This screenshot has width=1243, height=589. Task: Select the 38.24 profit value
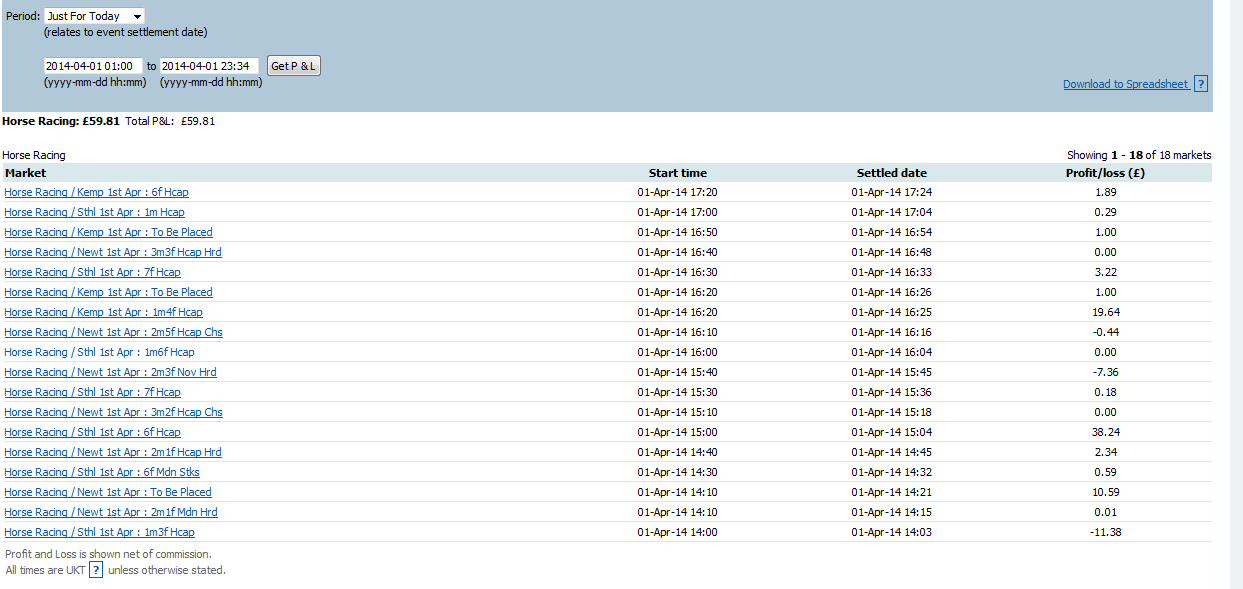click(1105, 432)
